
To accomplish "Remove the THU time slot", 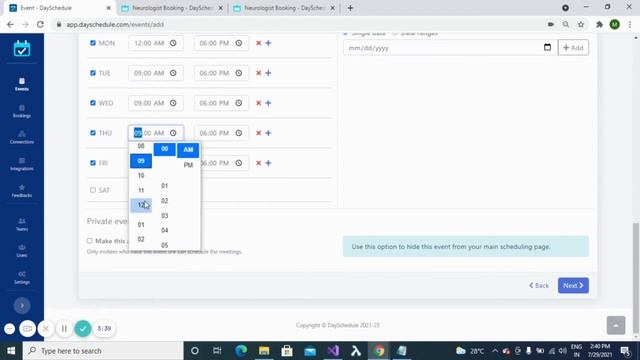I will 258,133.
